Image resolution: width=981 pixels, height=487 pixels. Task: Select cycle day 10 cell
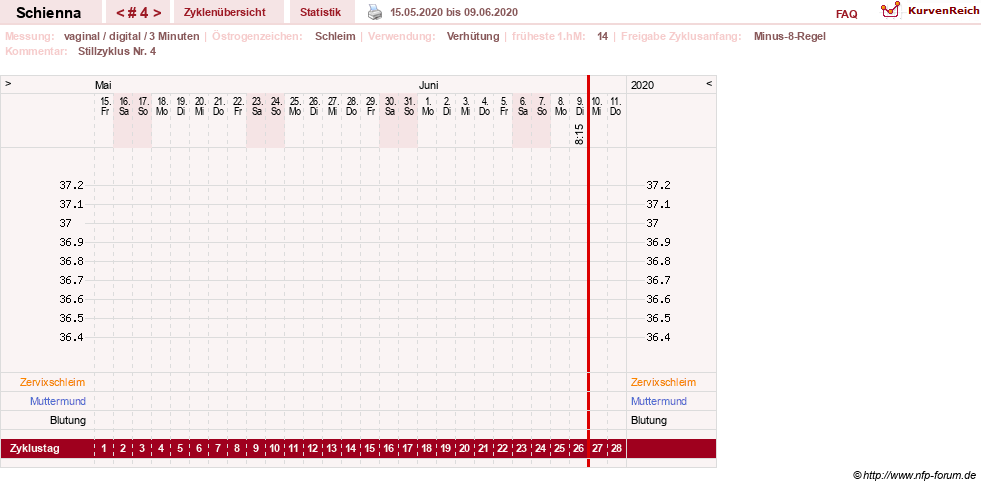click(x=275, y=448)
